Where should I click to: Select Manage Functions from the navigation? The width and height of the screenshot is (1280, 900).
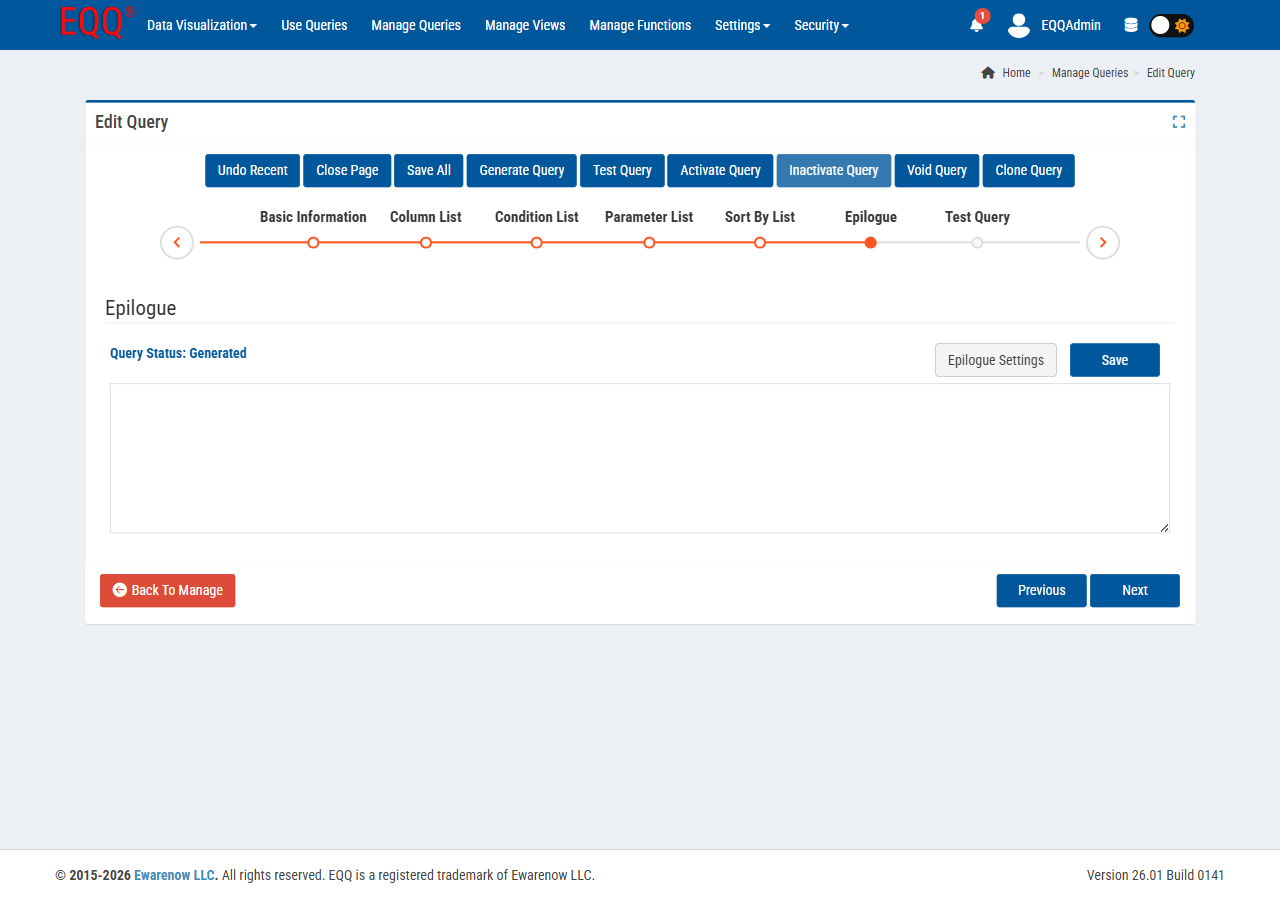click(640, 25)
